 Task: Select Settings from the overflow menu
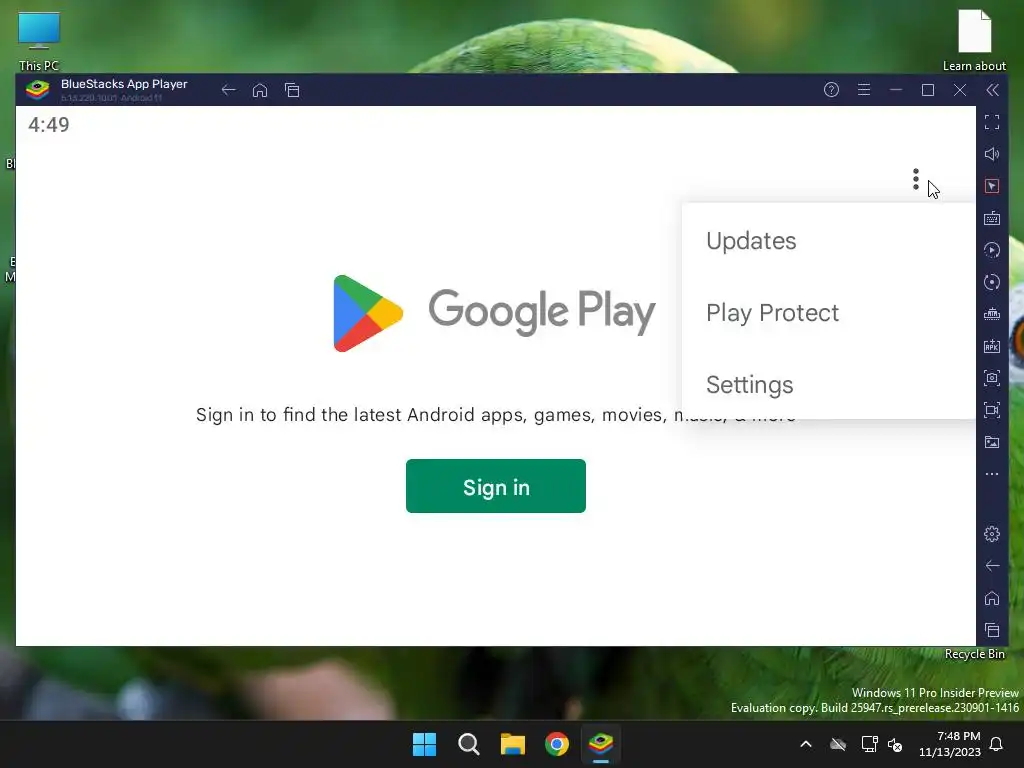coord(828,385)
